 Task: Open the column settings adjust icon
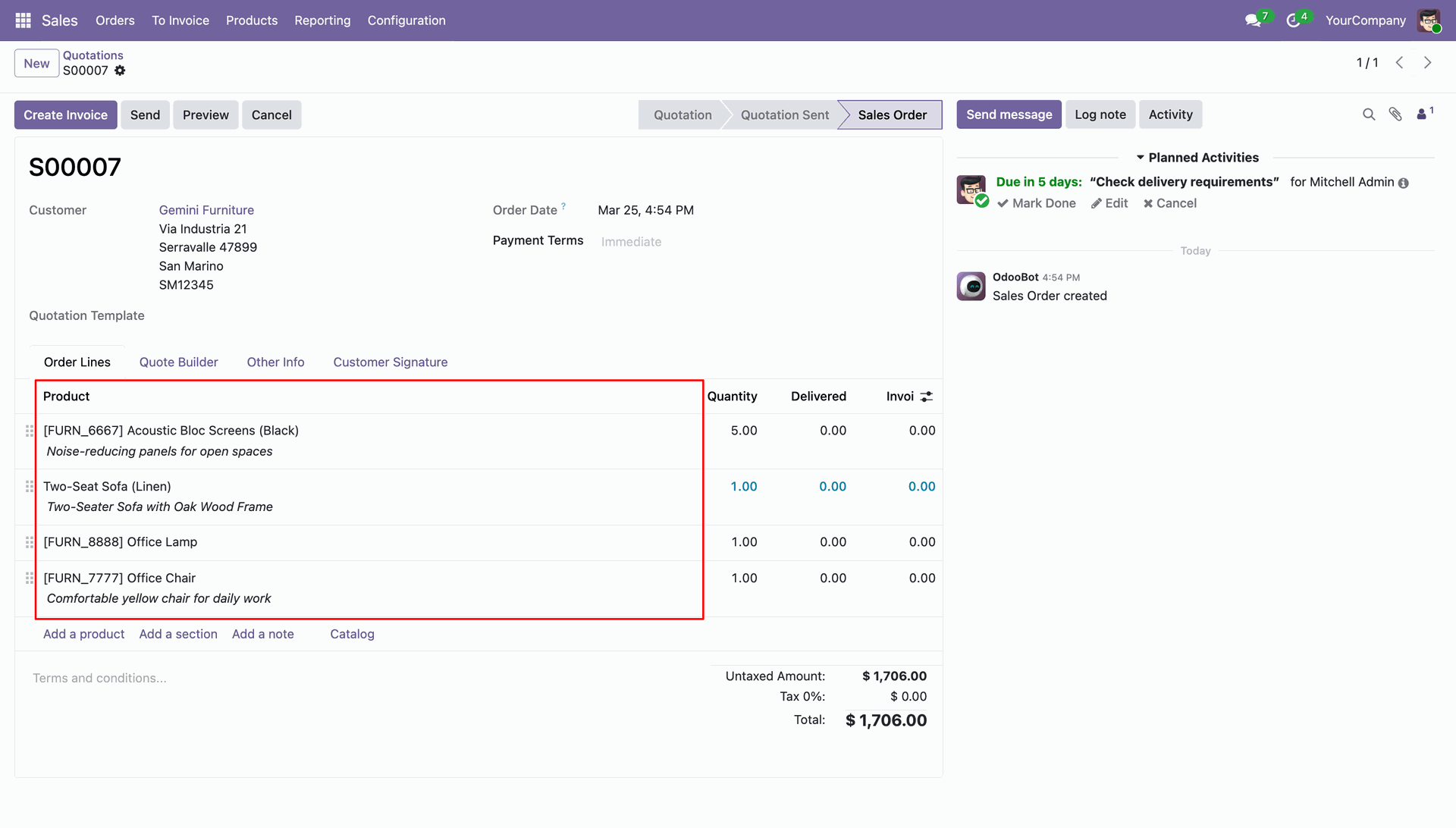[927, 397]
